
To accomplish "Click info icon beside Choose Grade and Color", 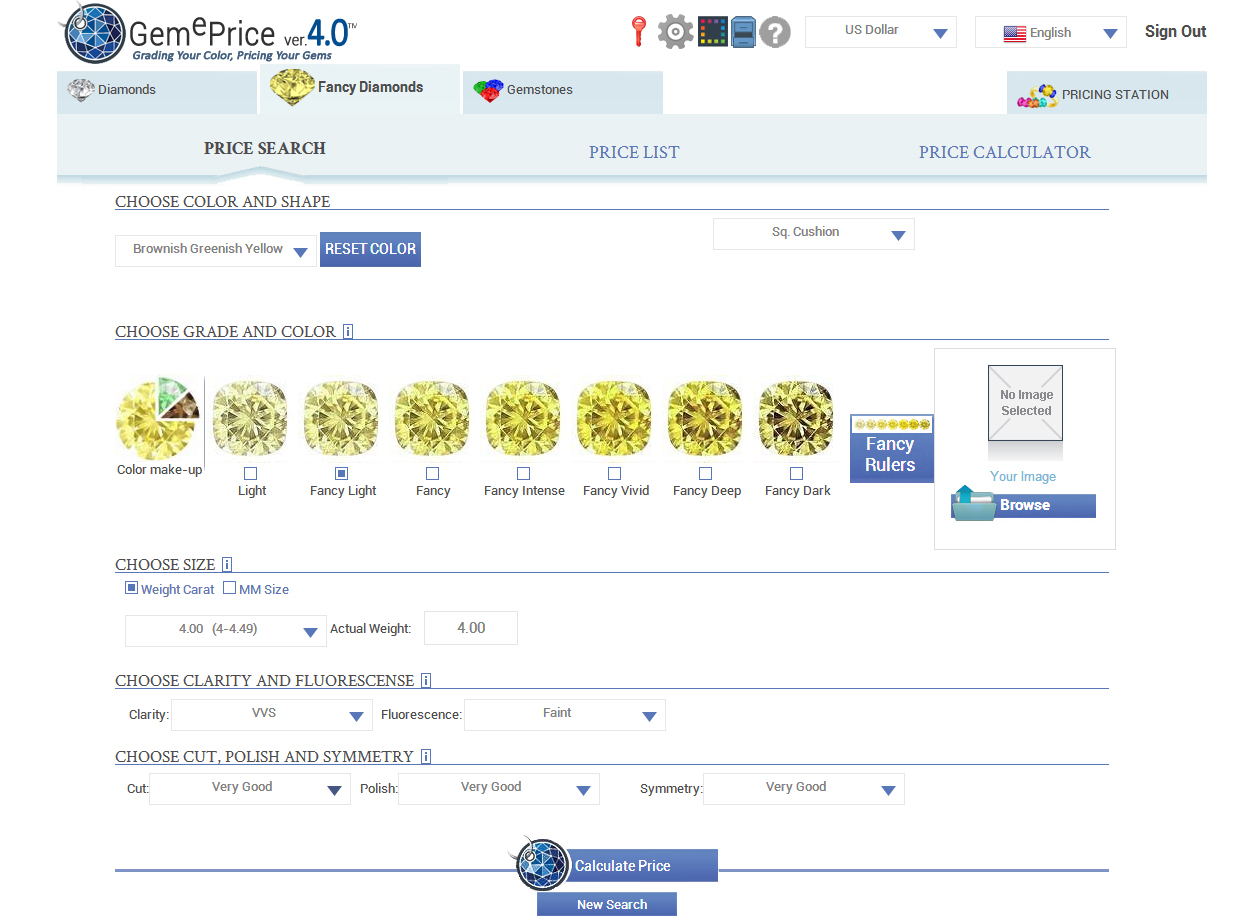I will click(x=348, y=332).
